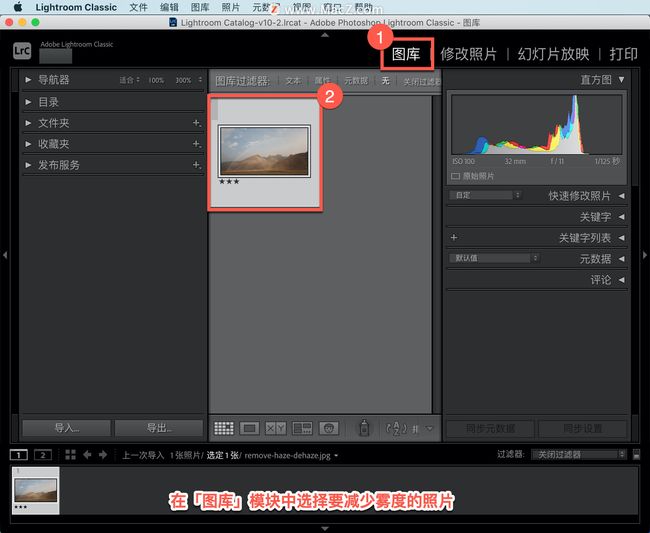This screenshot has width=650, height=533.
Task: Select filmstrip thumbnail of mountain photo
Action: 36,490
